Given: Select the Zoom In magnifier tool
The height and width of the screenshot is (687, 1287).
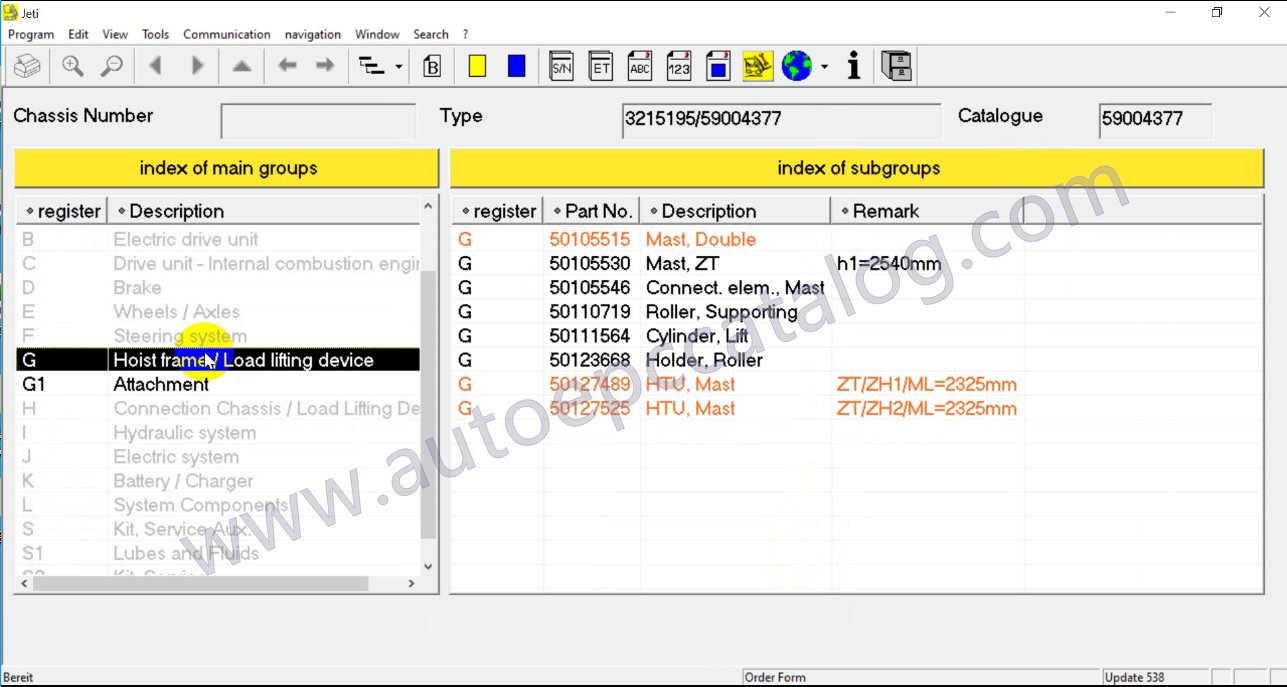Looking at the screenshot, I should [x=72, y=66].
